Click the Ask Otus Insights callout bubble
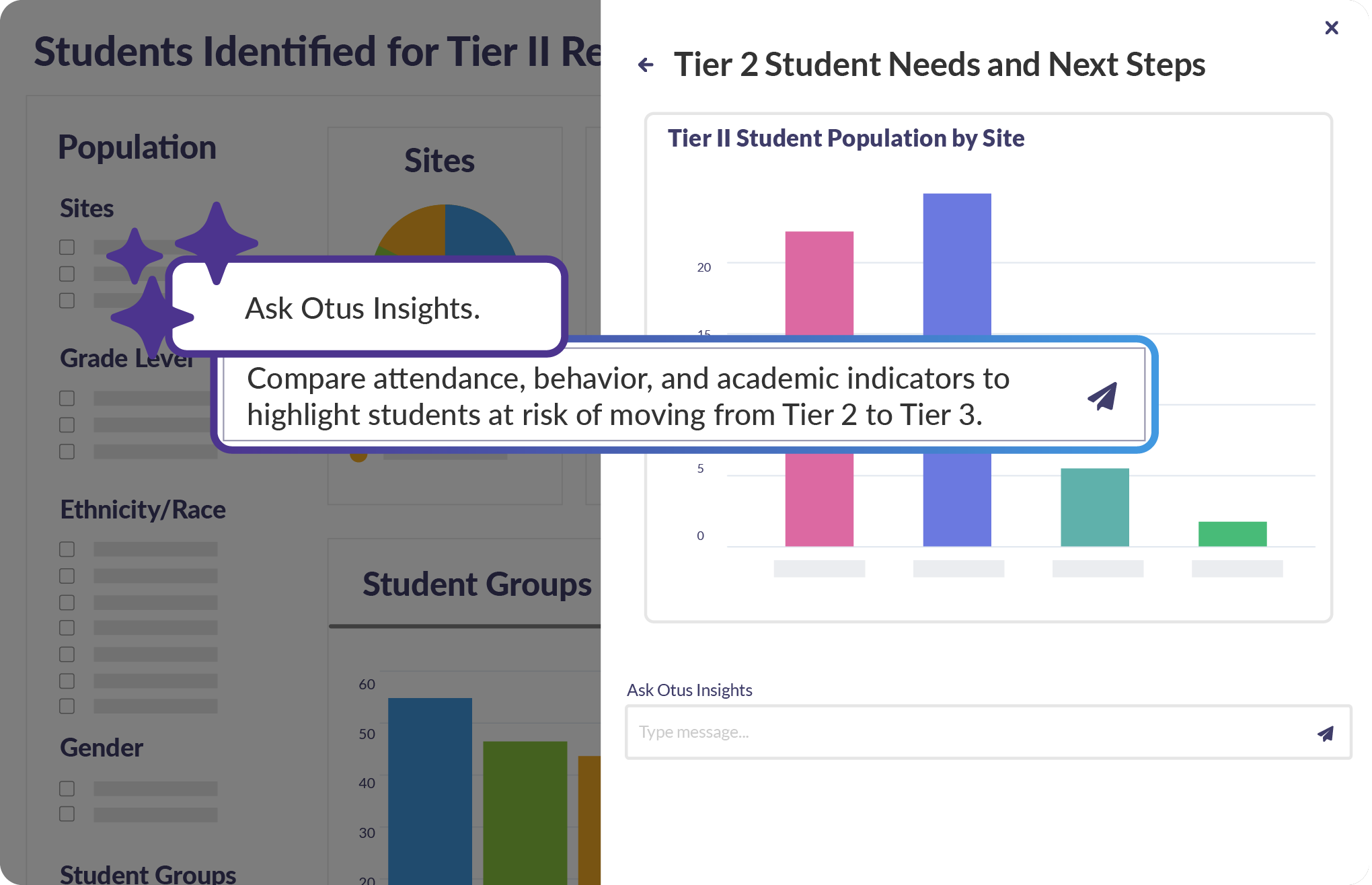1372x885 pixels. (x=363, y=308)
